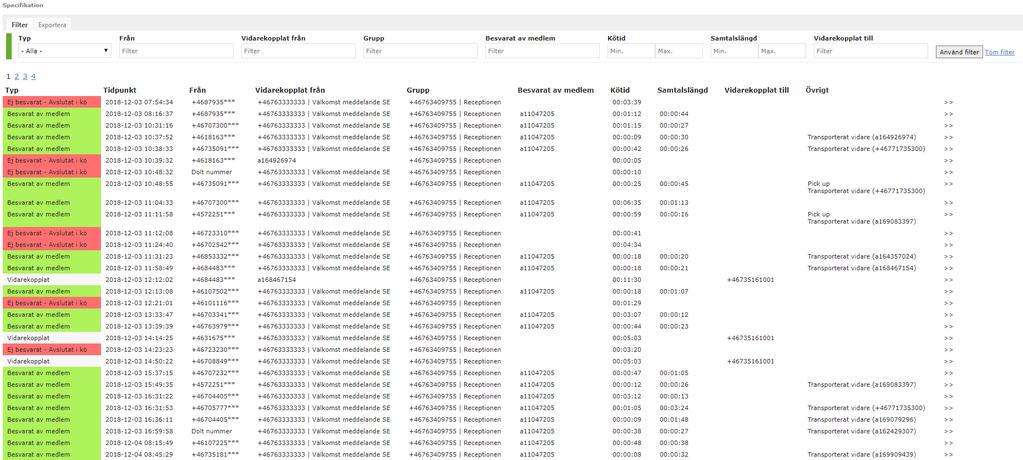Focus the Vidarekopplat från filter input

(298, 50)
